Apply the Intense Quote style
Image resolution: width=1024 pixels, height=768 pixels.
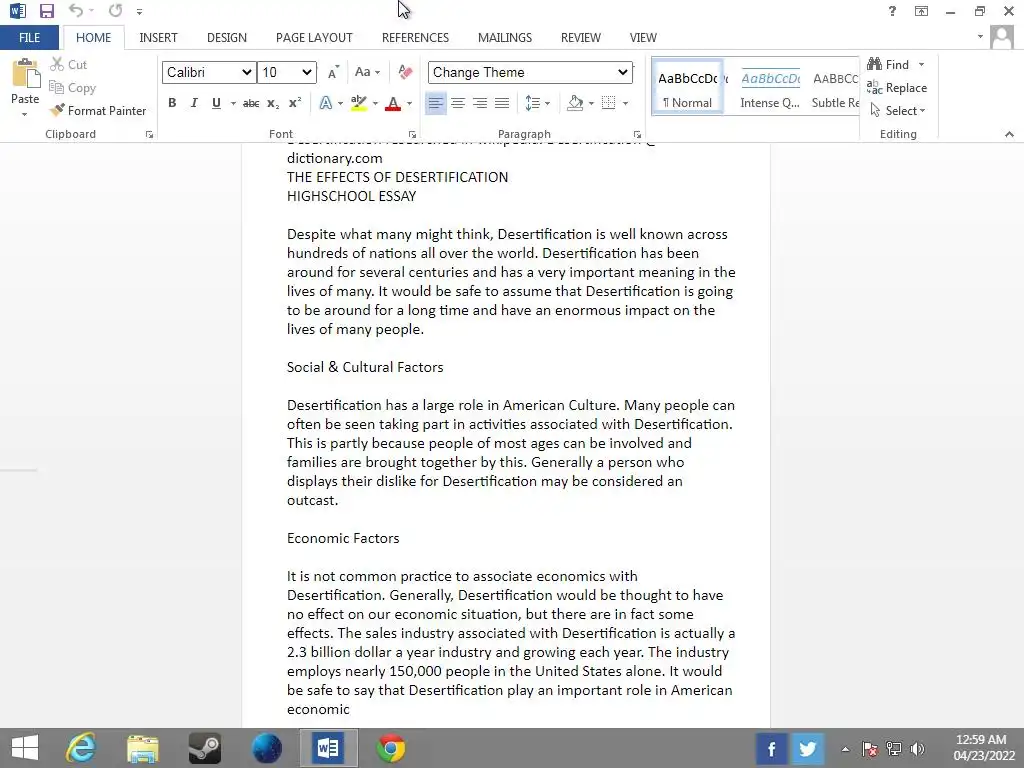pos(770,88)
